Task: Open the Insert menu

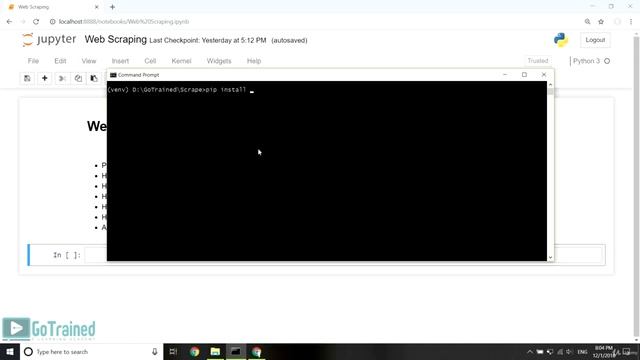Action: (120, 61)
